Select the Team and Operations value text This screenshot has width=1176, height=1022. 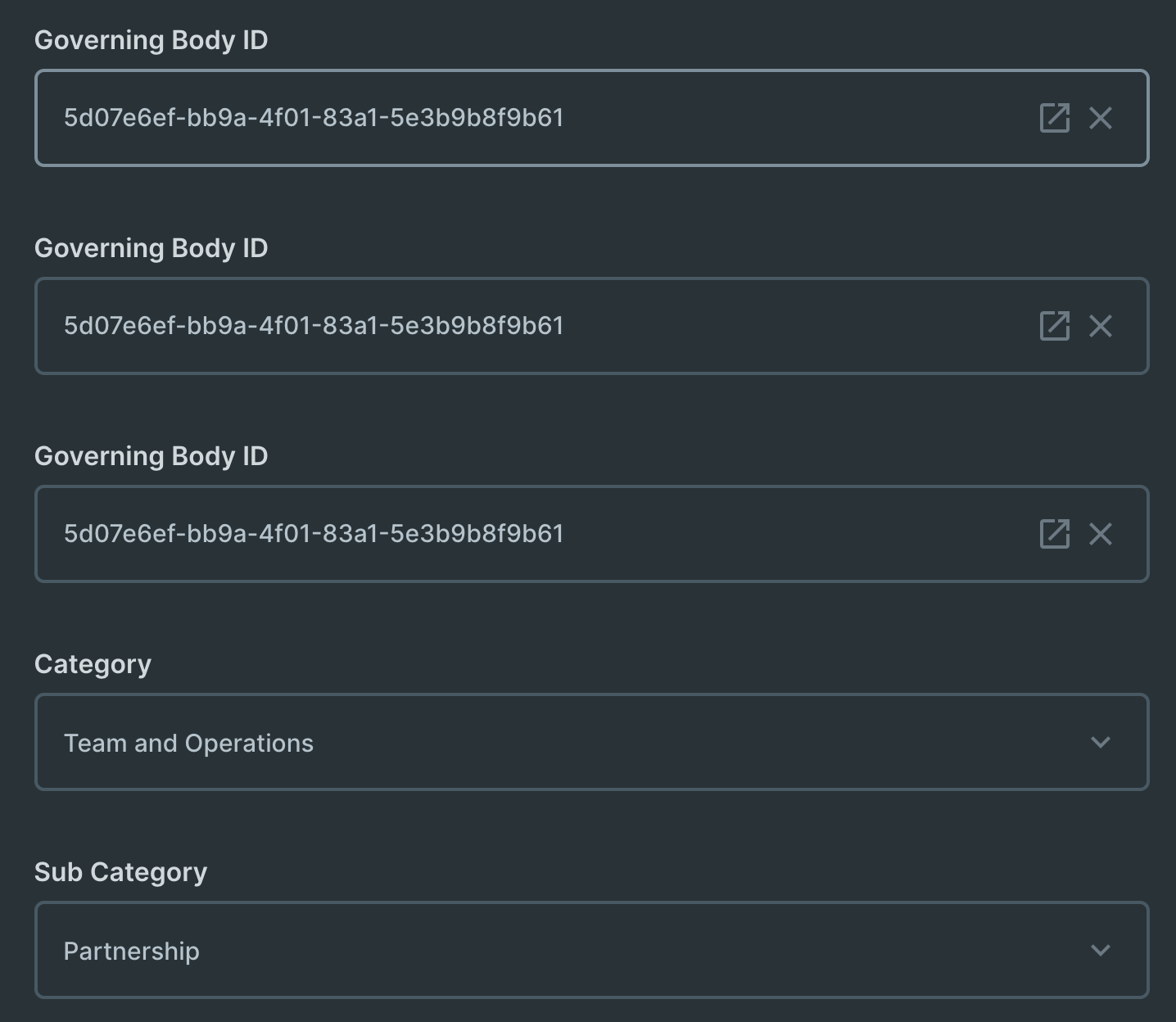(188, 743)
